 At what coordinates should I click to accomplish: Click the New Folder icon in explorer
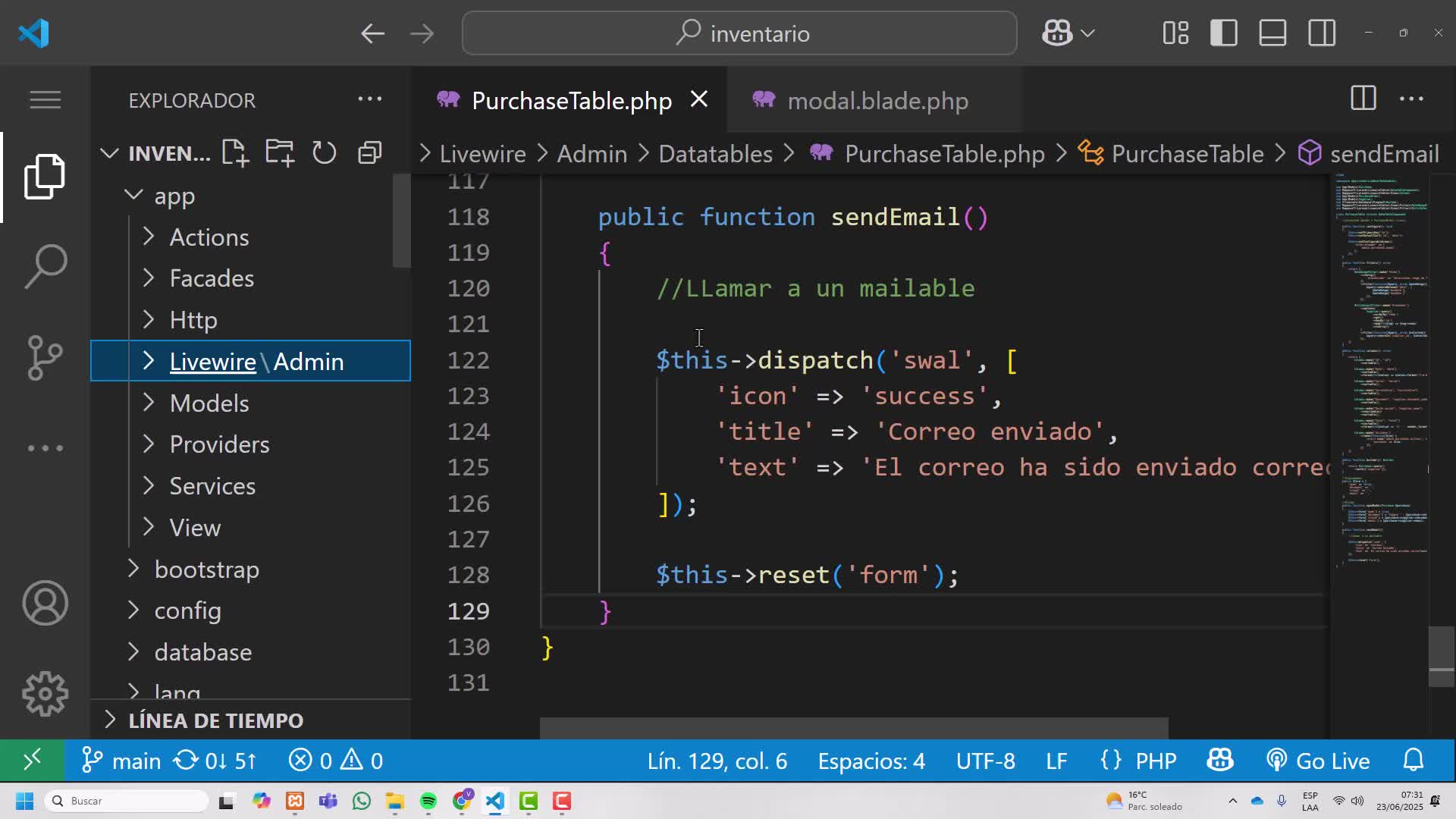pyautogui.click(x=280, y=153)
